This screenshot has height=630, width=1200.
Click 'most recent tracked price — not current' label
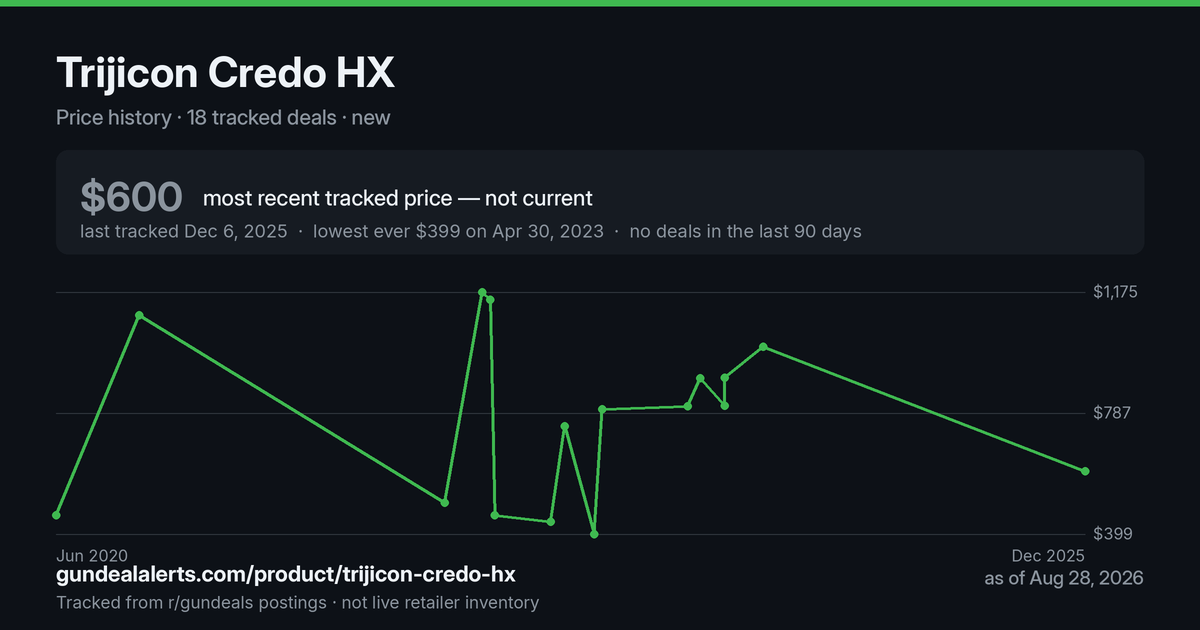click(398, 198)
